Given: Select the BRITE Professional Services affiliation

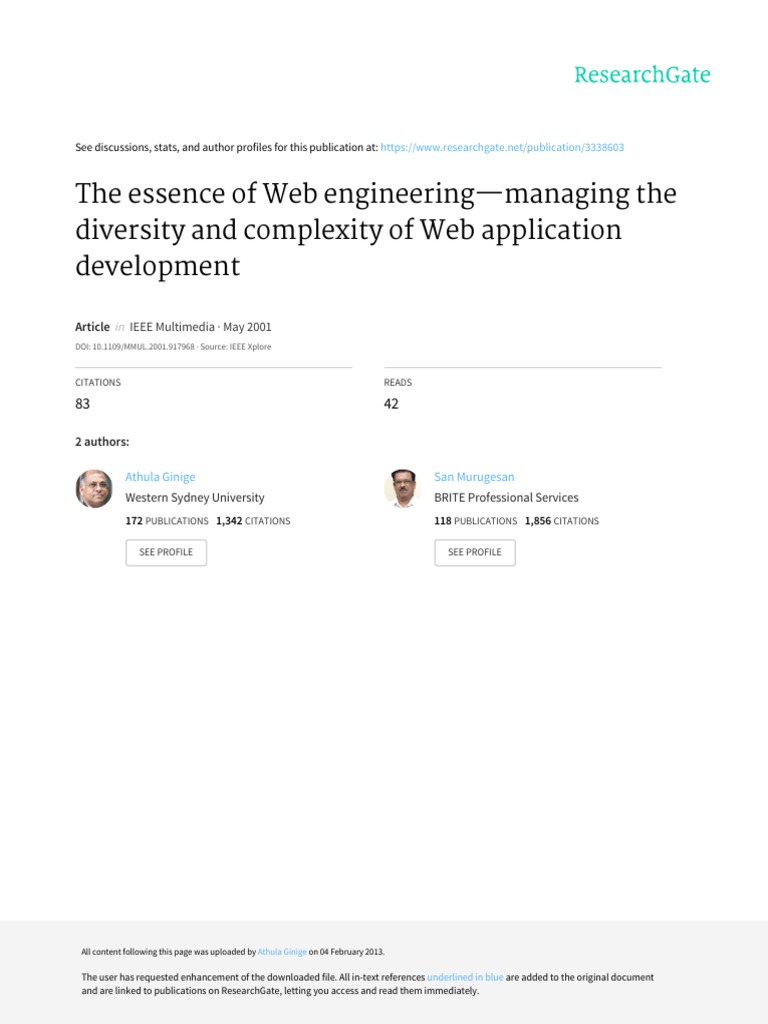Looking at the screenshot, I should point(506,497).
